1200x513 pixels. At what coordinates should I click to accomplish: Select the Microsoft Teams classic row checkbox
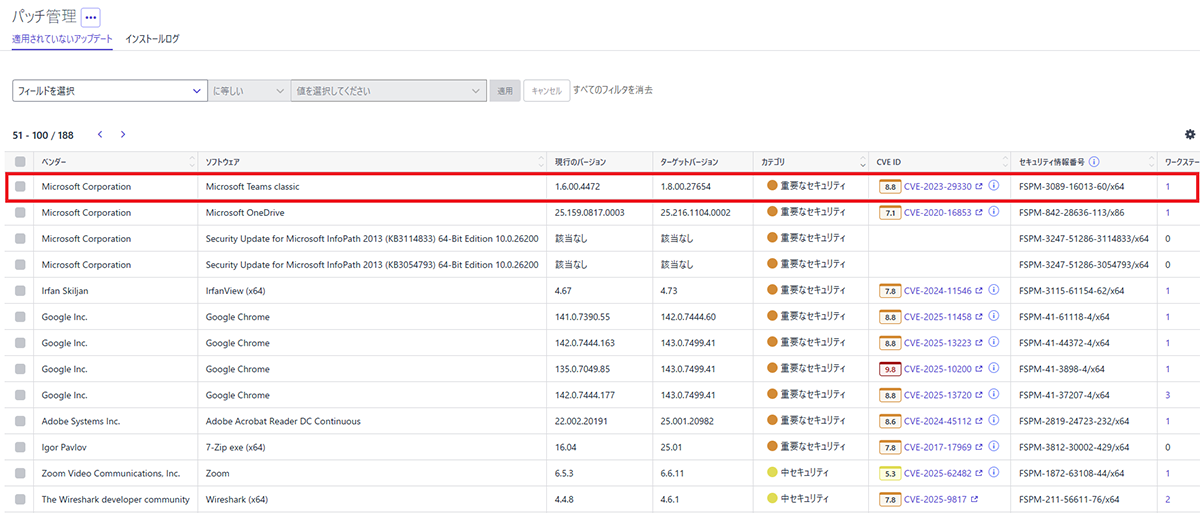tap(20, 186)
